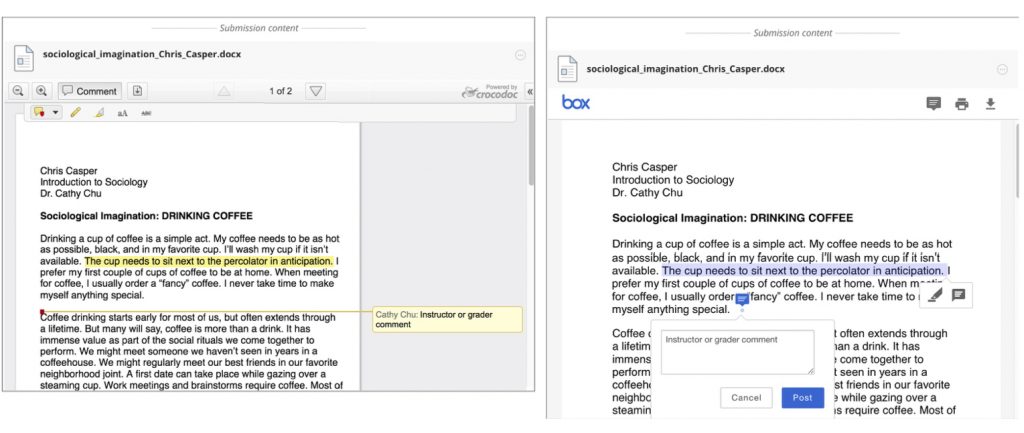Image resolution: width=1024 pixels, height=433 pixels.
Task: Click 'Chris Casper' line in Box document
Action: point(645,167)
